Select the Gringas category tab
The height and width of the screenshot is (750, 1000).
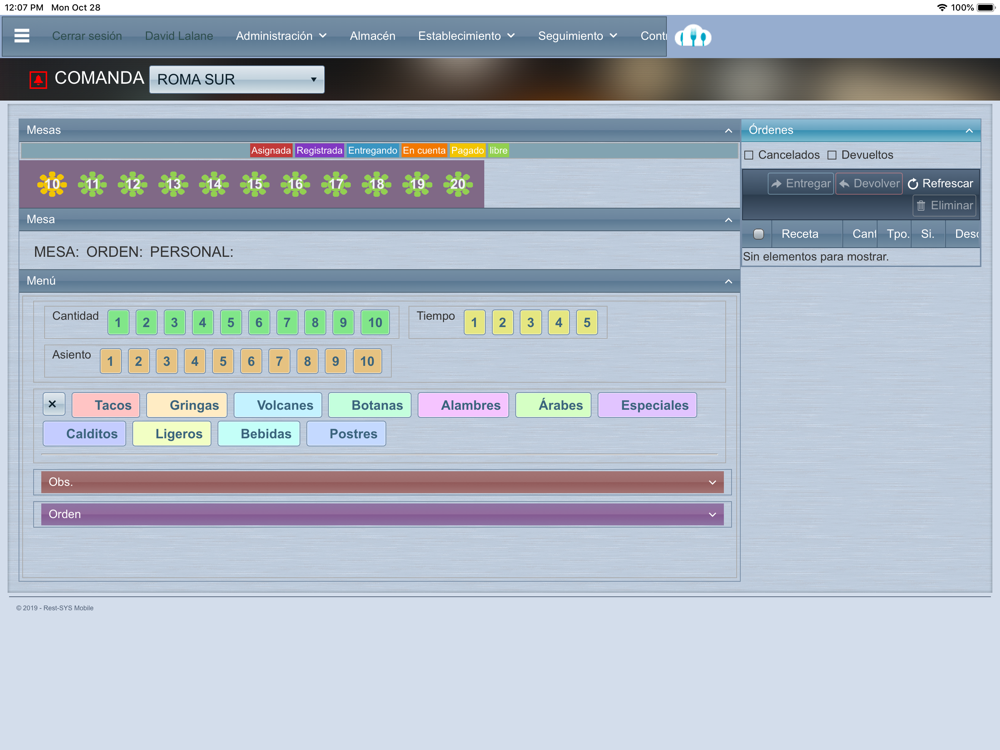(x=187, y=406)
